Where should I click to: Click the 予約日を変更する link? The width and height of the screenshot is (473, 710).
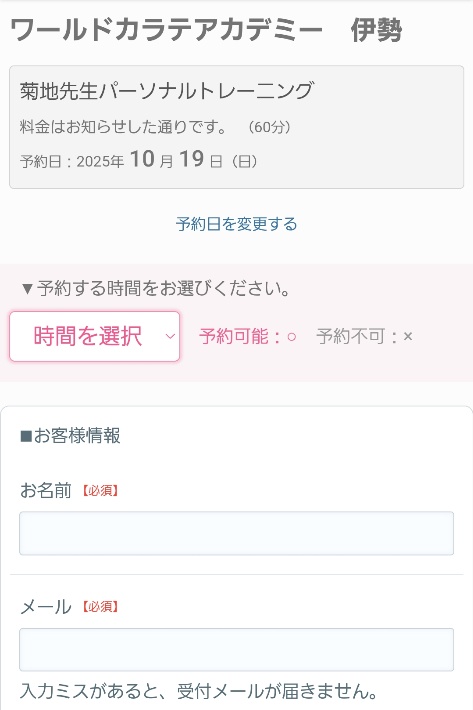[236, 224]
